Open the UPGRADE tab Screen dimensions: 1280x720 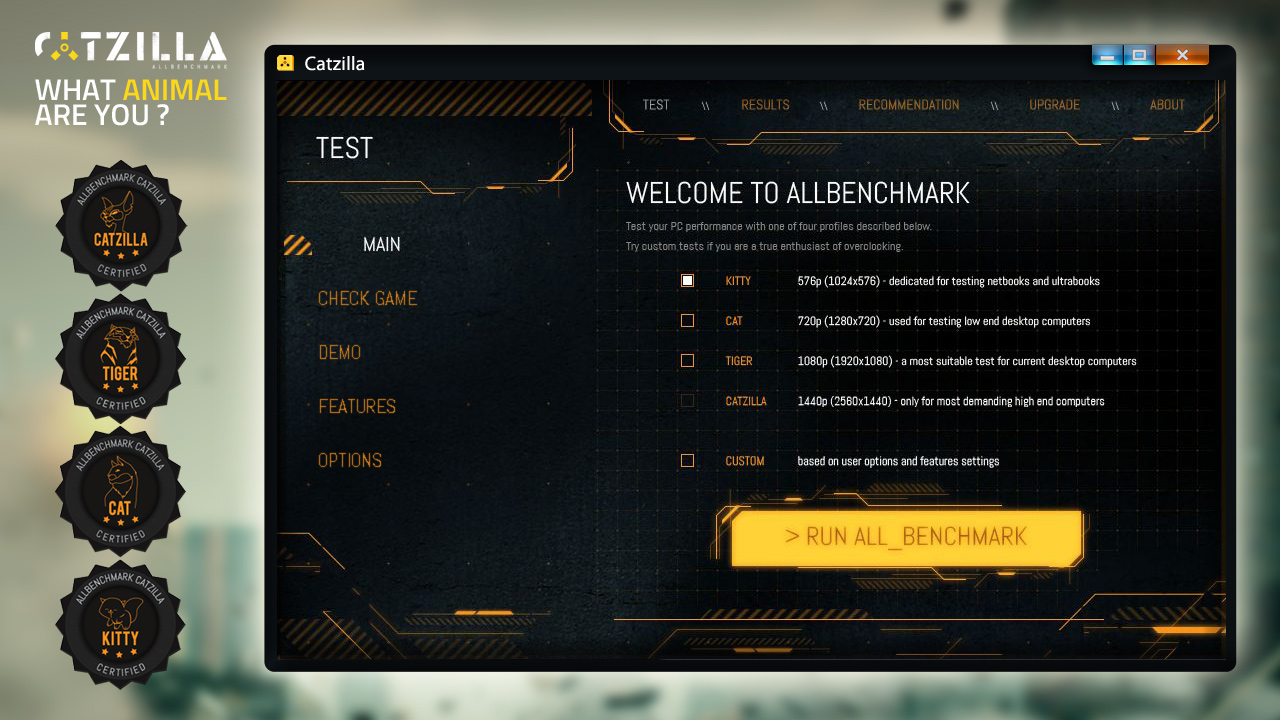point(1054,104)
